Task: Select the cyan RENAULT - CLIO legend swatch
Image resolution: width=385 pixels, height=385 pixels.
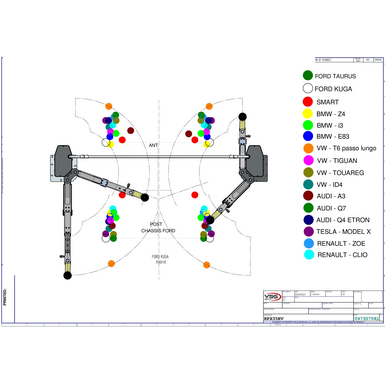Action: pos(309,255)
